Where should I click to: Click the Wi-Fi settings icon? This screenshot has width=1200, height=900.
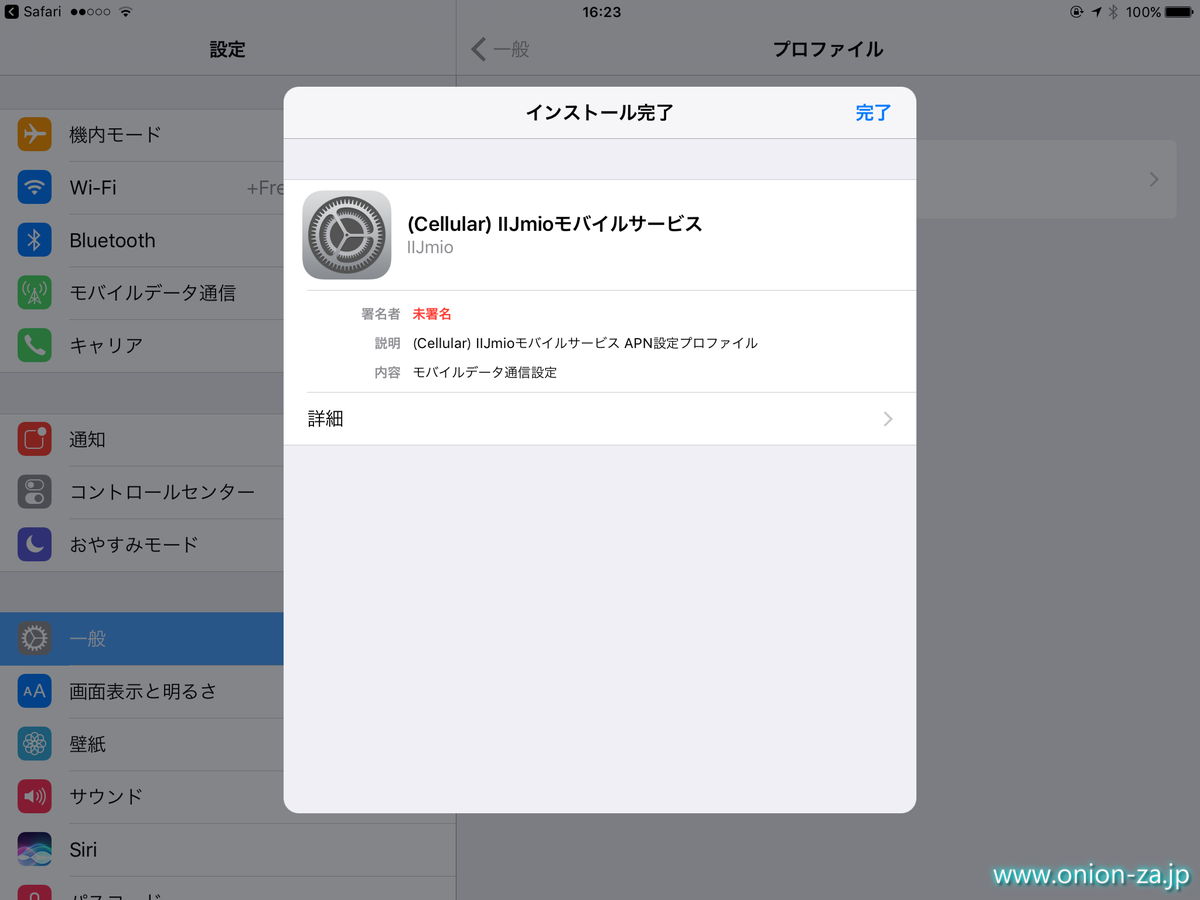point(34,187)
